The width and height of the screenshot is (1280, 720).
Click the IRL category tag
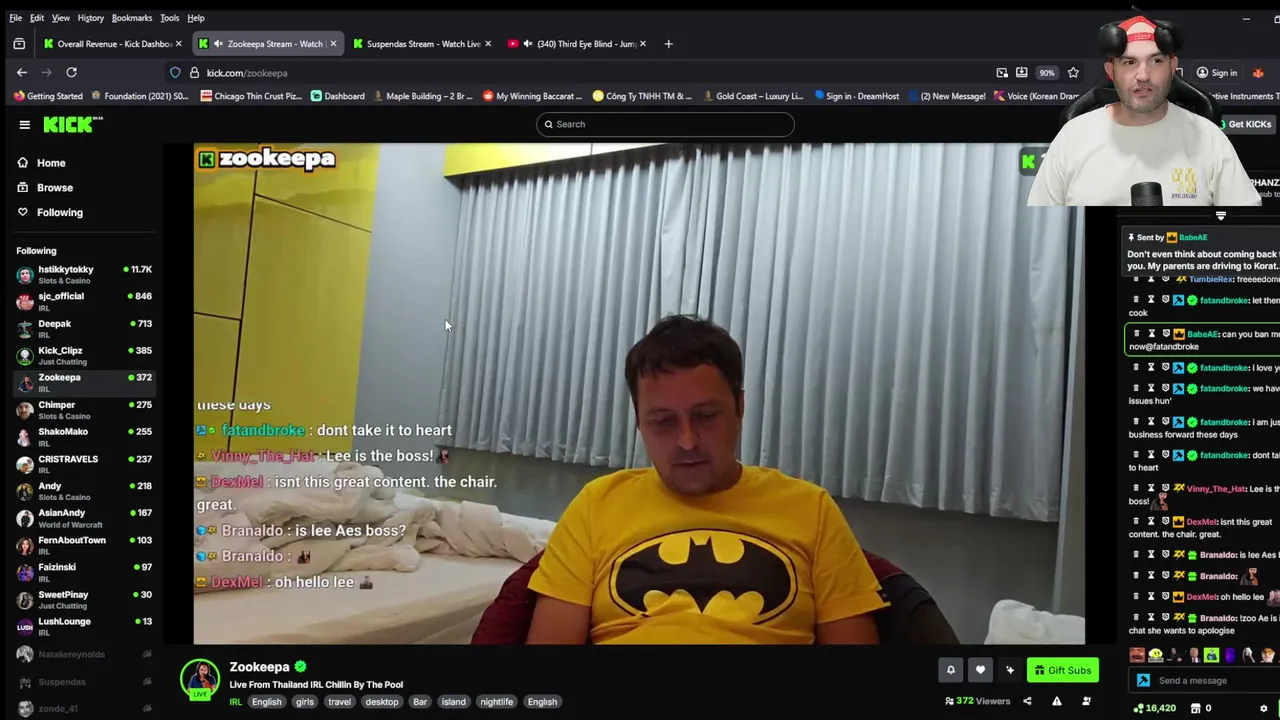click(x=236, y=702)
